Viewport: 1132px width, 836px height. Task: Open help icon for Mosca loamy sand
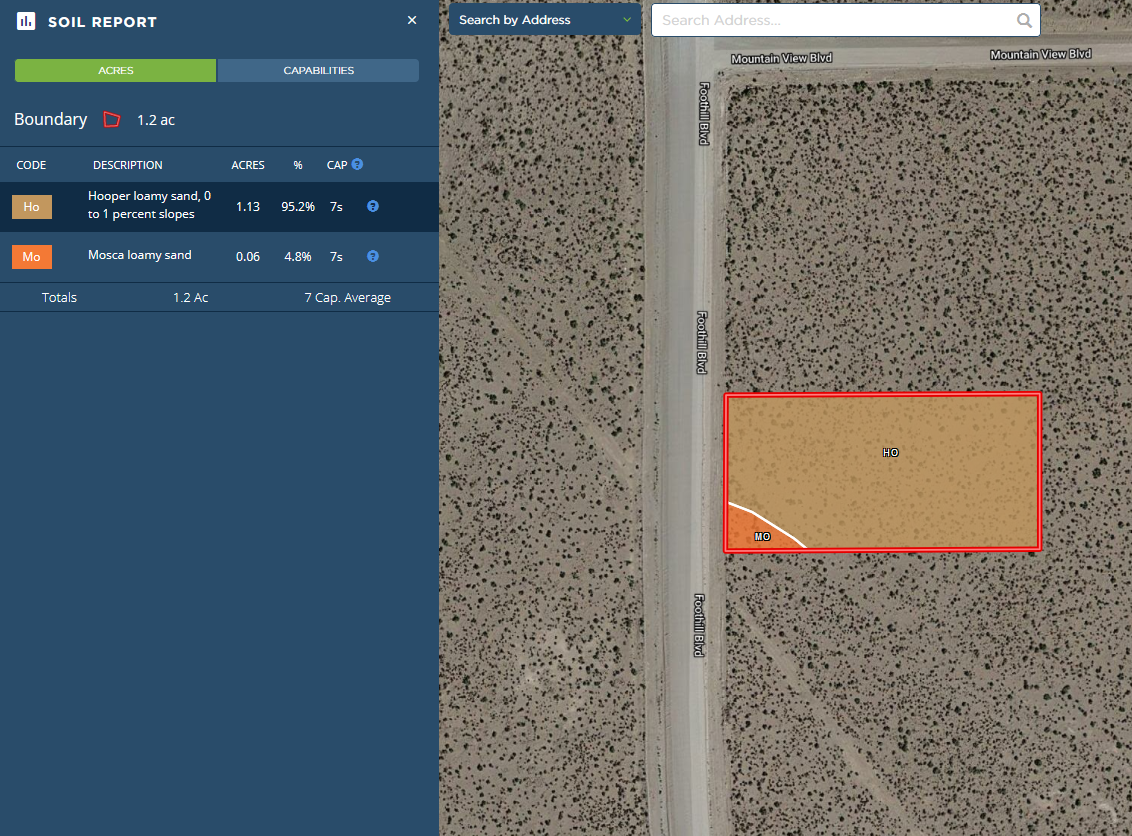373,256
